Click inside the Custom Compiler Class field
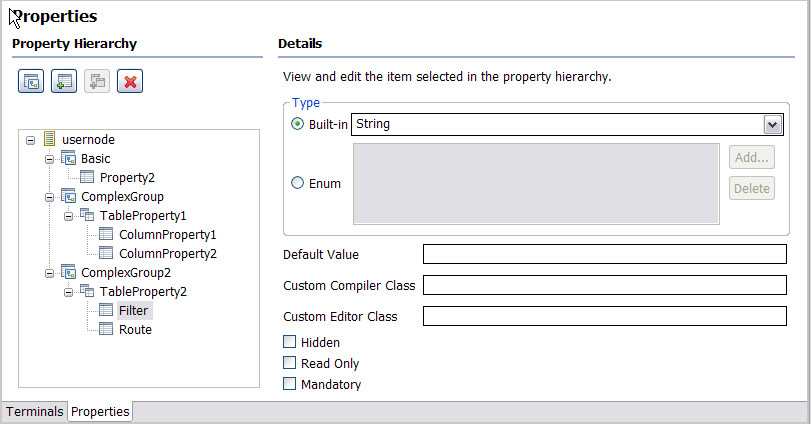 tap(605, 285)
